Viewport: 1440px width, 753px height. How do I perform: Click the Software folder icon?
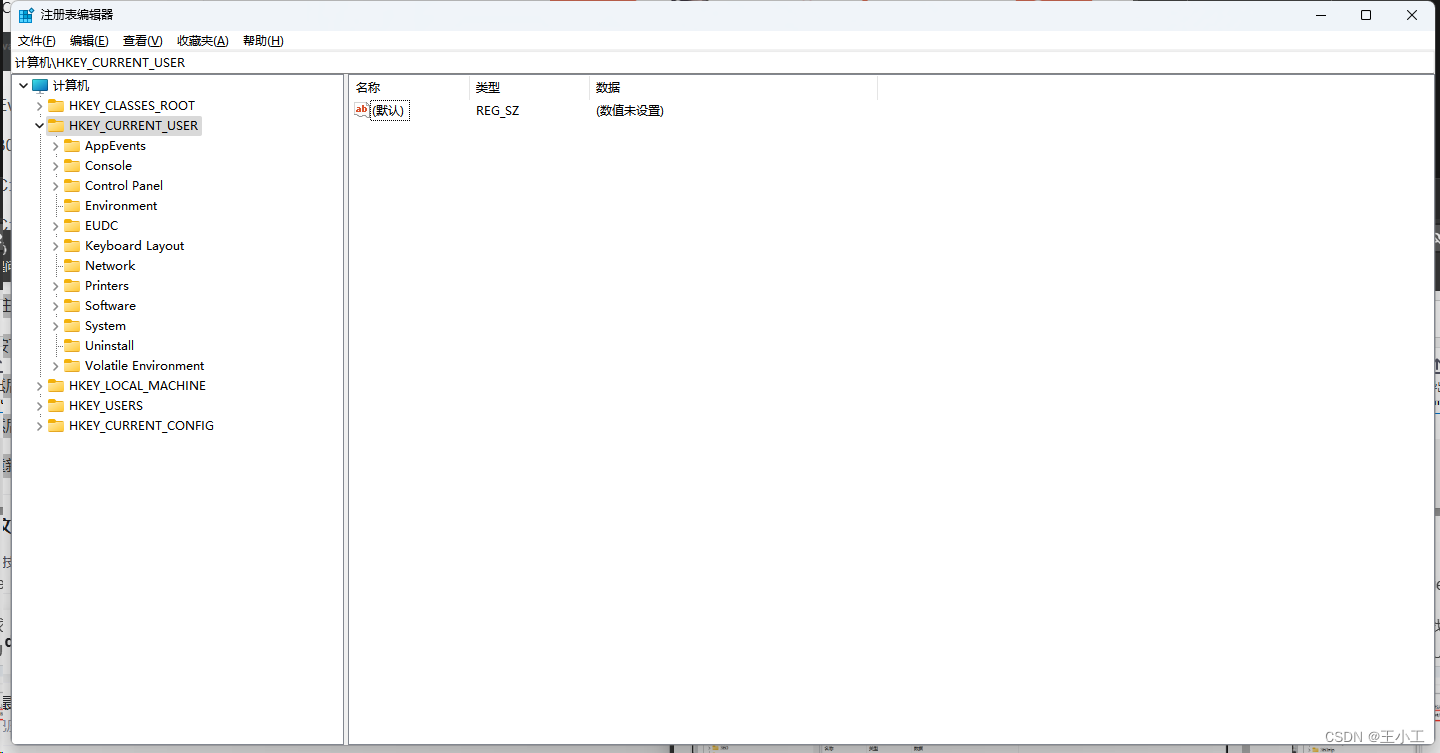[x=72, y=306]
